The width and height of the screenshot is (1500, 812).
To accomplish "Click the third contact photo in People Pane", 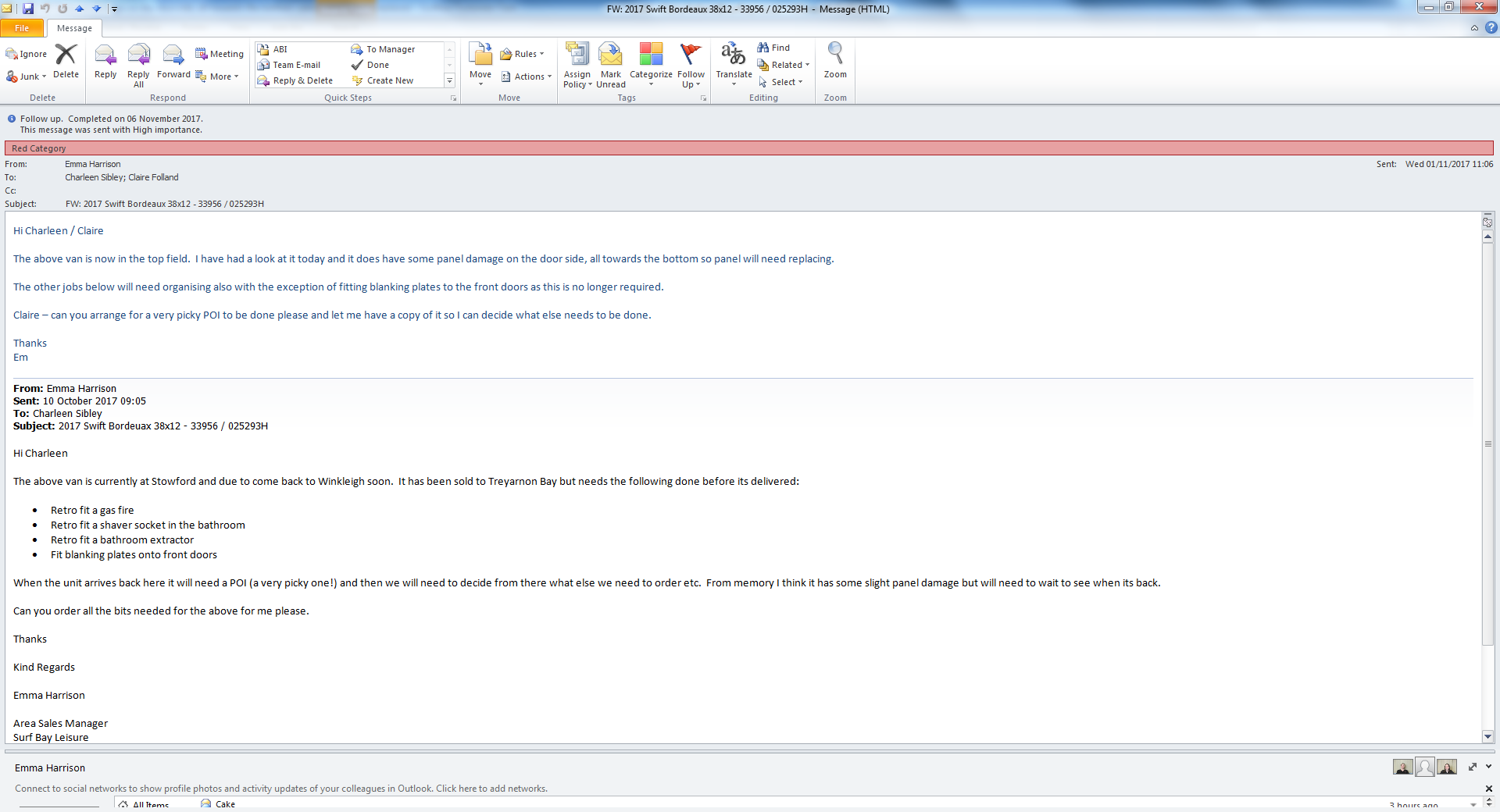I will pos(1447,767).
